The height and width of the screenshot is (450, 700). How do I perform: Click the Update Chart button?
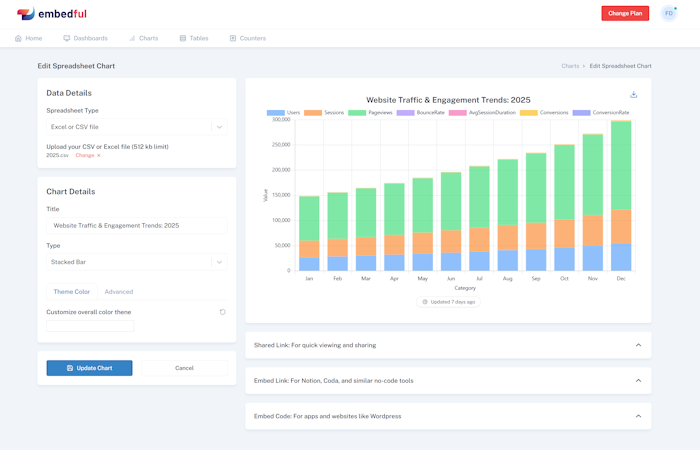[89, 368]
